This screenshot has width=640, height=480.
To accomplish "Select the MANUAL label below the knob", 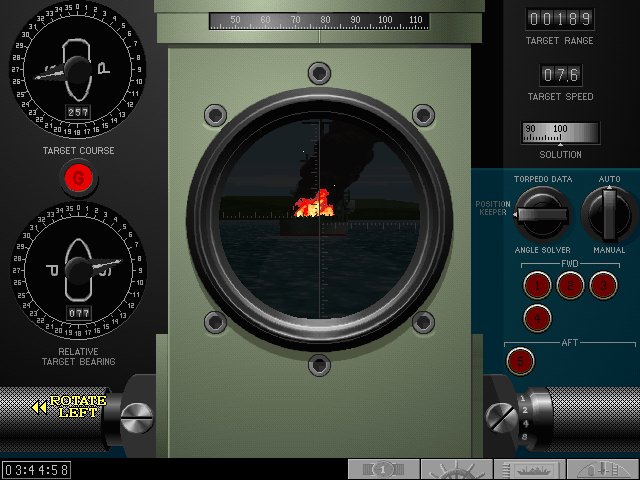I will tap(609, 250).
